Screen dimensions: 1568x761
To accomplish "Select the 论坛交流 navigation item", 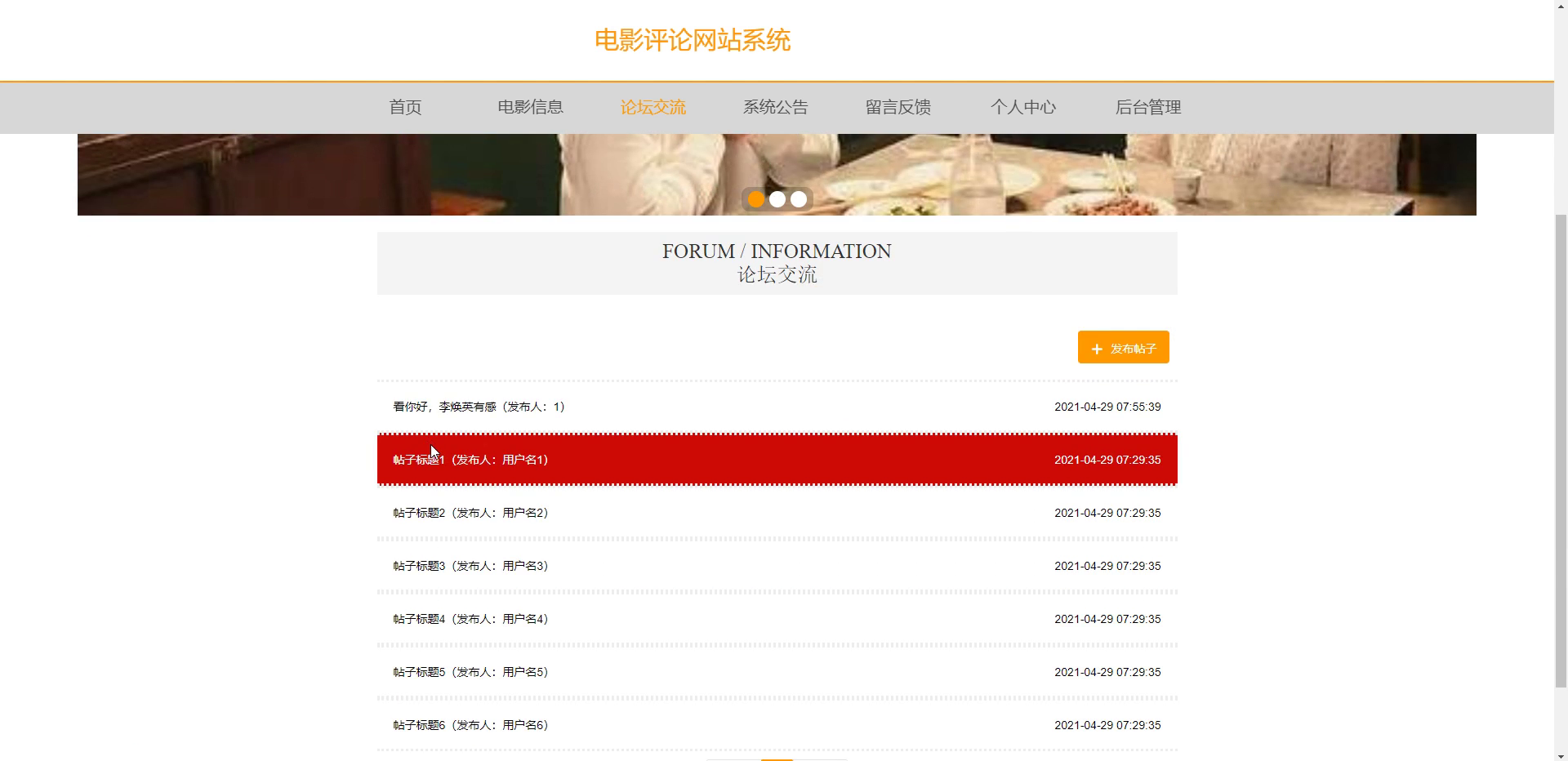I will (653, 107).
